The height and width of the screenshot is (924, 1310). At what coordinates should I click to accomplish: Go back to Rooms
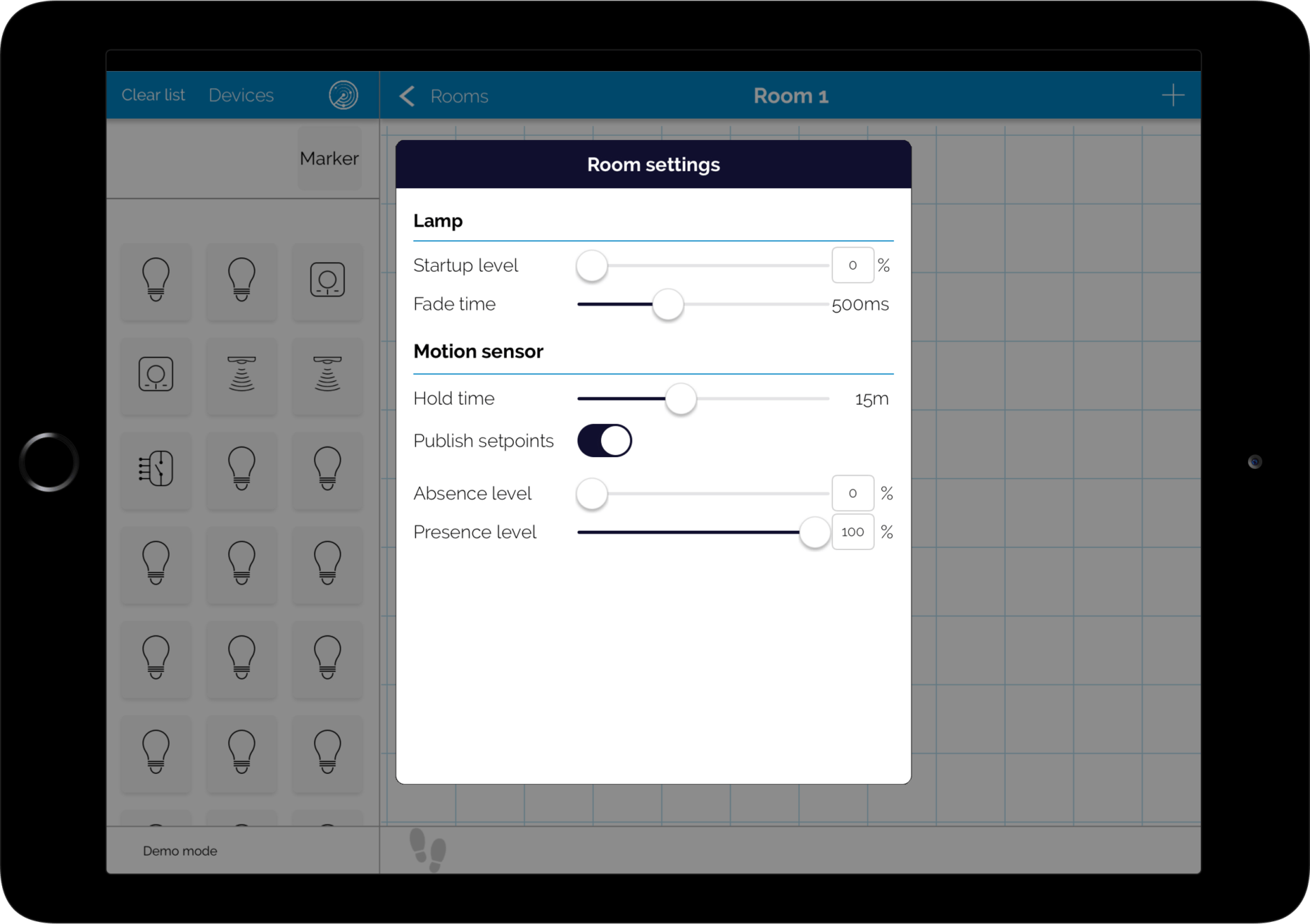458,96
